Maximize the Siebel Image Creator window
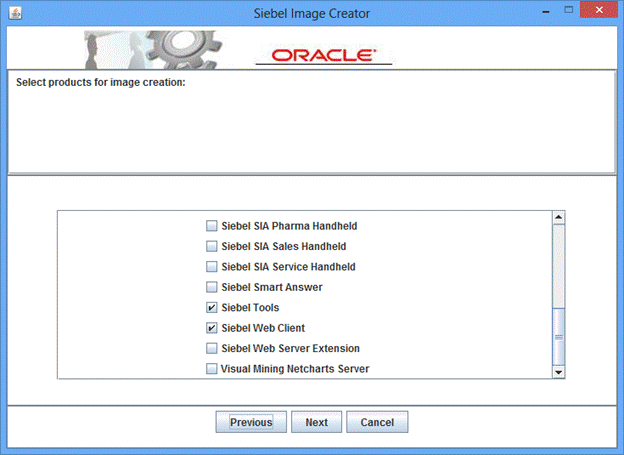 569,10
